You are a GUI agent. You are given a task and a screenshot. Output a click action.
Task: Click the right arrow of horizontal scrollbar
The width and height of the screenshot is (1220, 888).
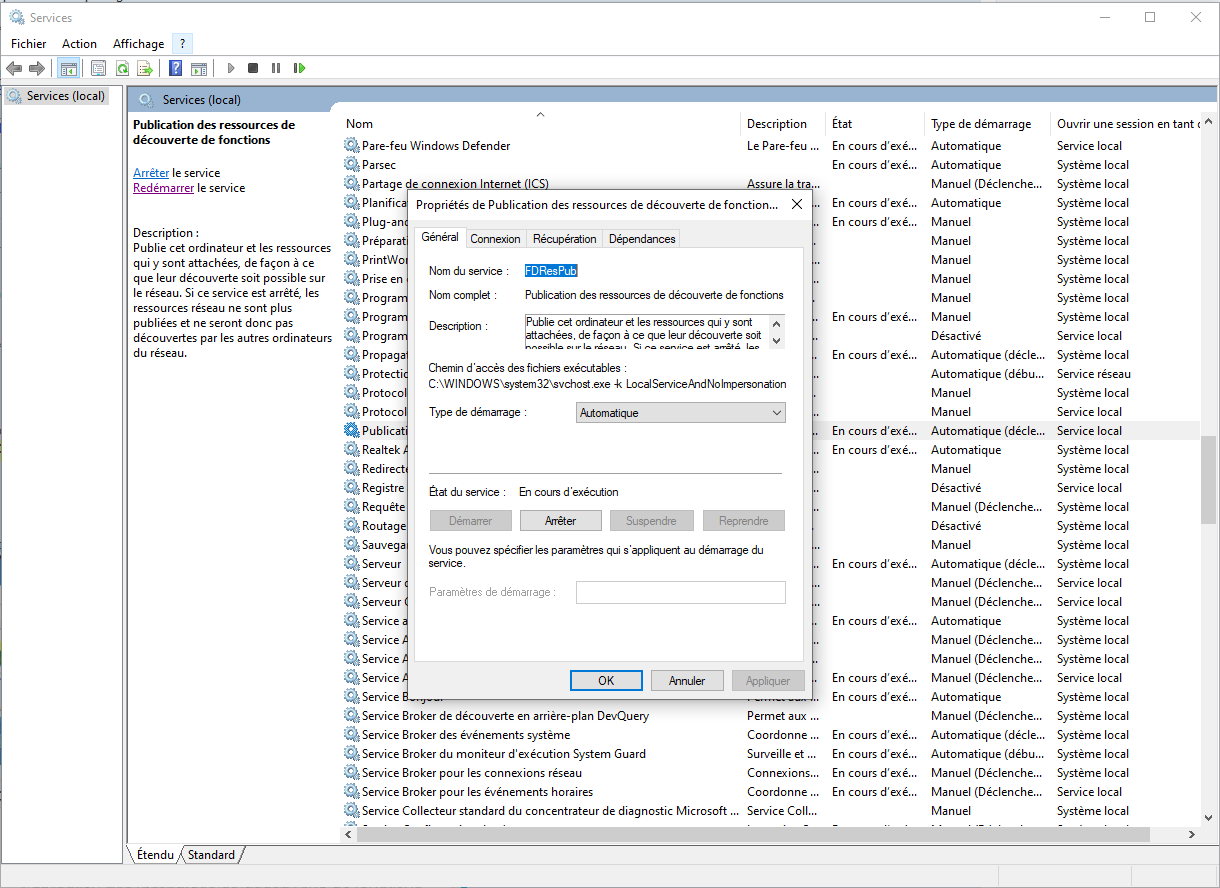(x=1191, y=834)
